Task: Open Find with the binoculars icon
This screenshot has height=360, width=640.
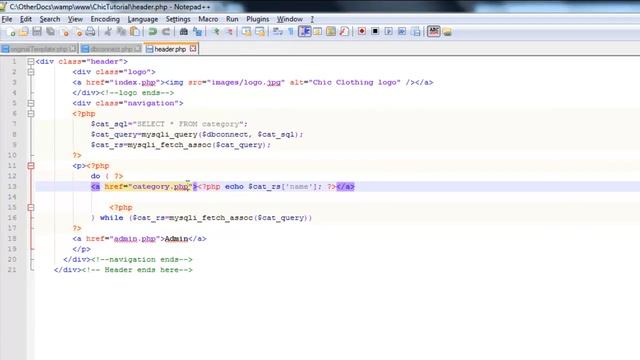Action: 184,32
